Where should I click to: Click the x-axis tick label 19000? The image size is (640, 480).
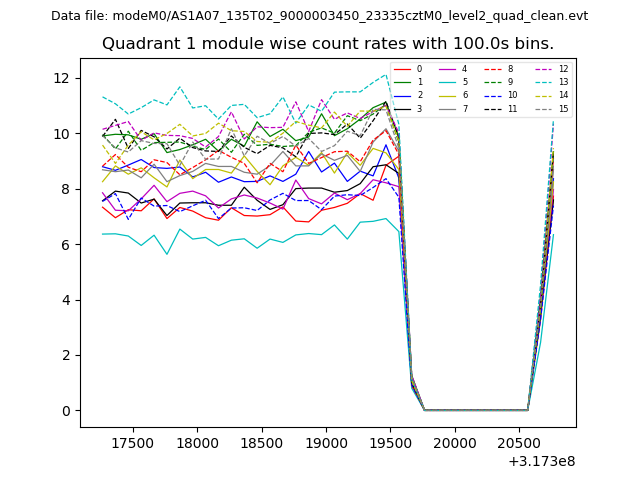326,443
